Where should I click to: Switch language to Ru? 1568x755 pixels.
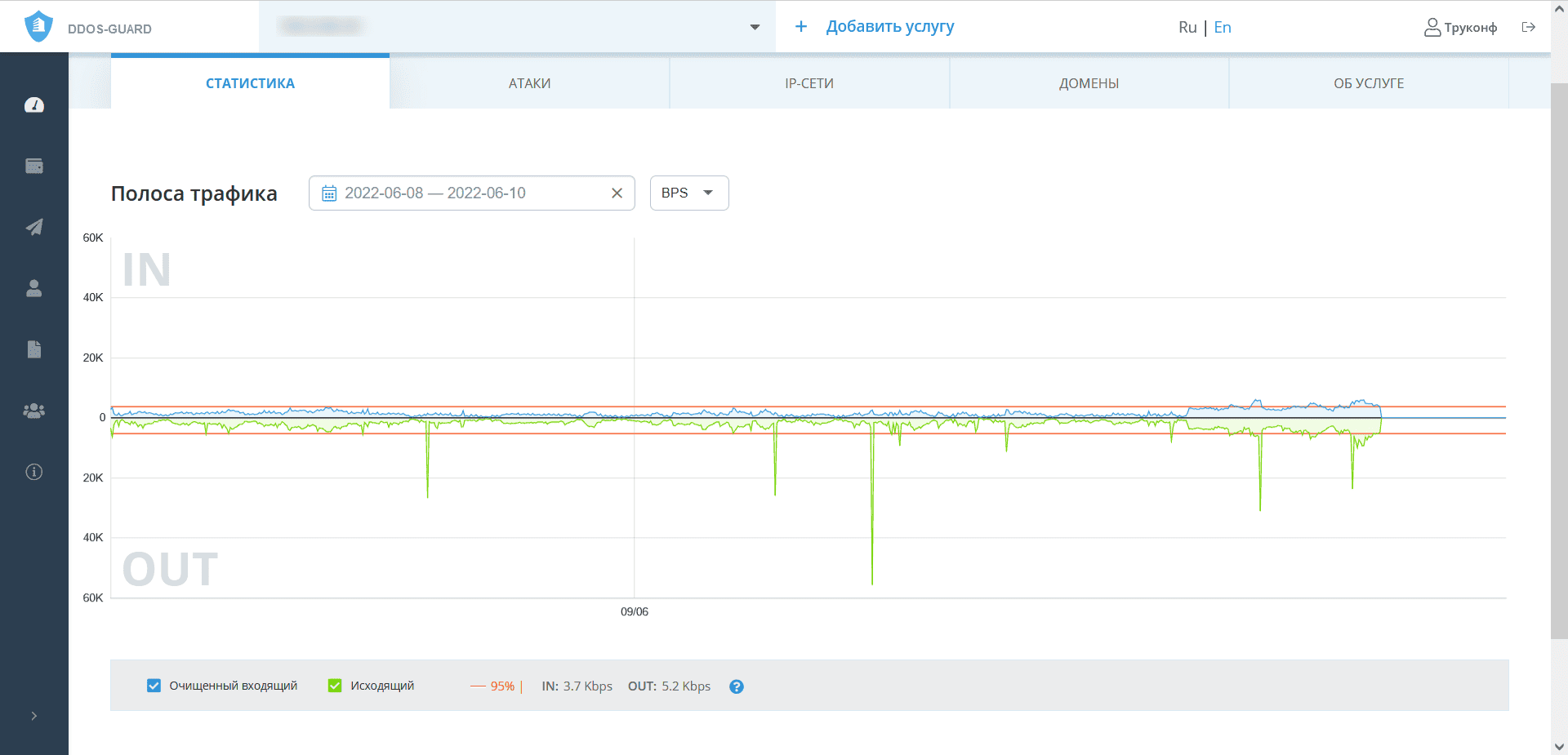point(1187,28)
